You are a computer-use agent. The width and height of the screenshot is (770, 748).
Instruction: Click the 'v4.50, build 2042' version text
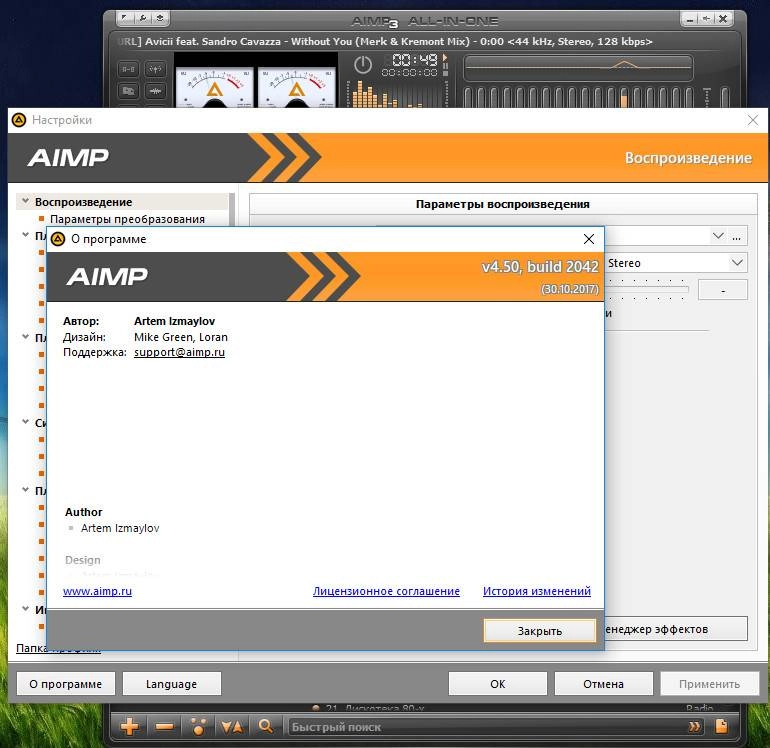pos(540,267)
